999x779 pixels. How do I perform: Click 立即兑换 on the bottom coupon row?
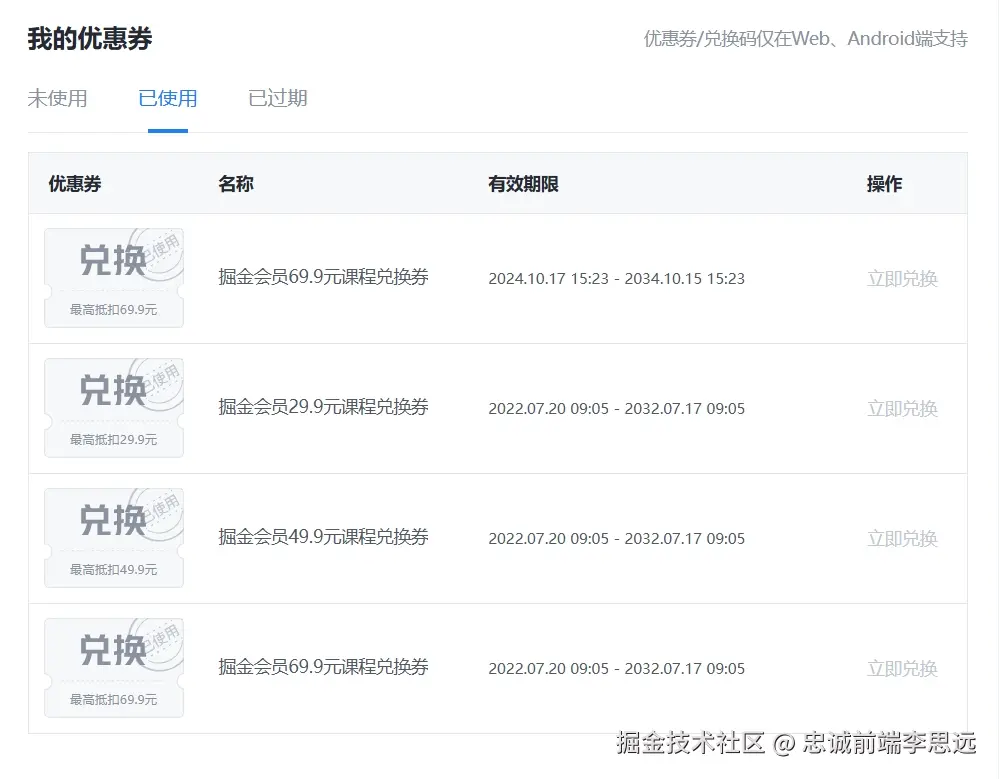tap(901, 667)
